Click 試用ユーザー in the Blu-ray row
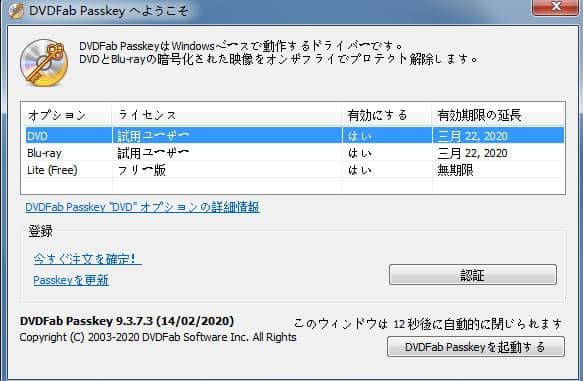This screenshot has width=583, height=381. coord(153,153)
